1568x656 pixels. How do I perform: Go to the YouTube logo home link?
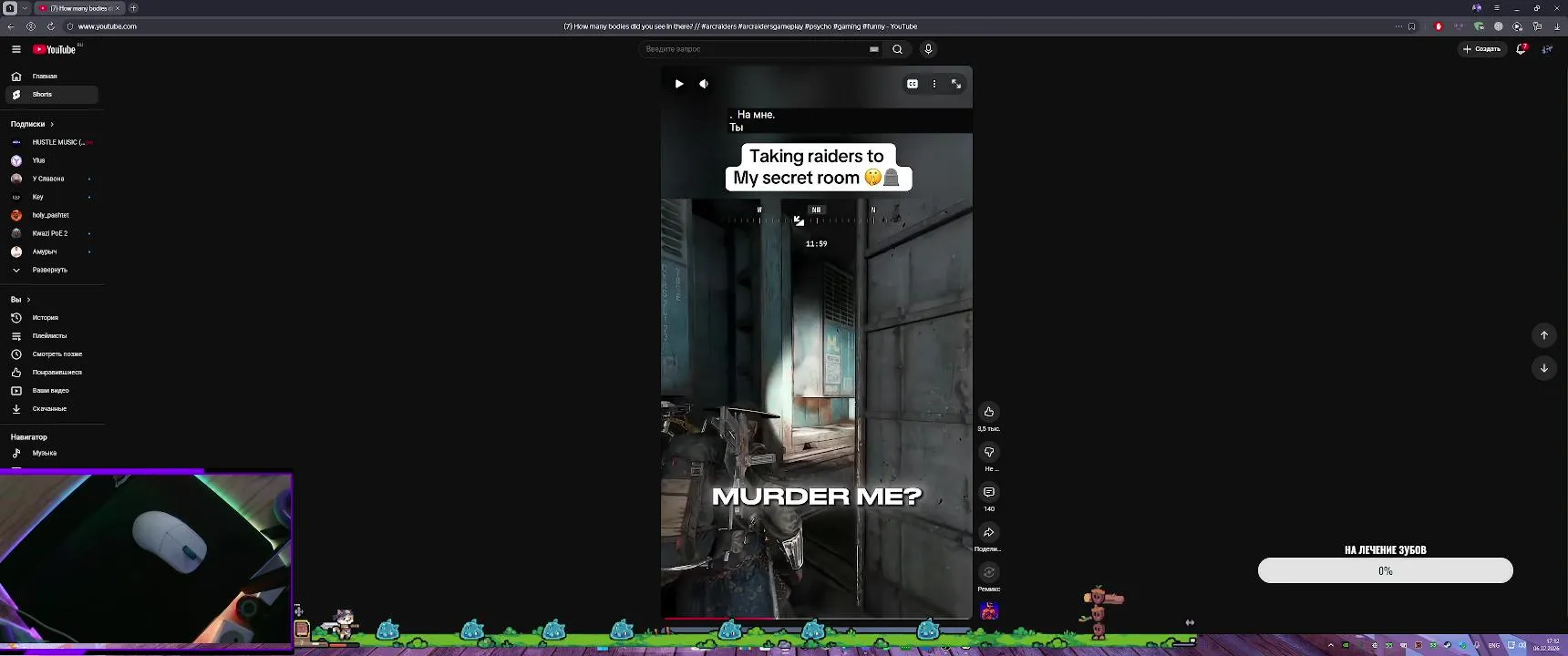tap(55, 49)
